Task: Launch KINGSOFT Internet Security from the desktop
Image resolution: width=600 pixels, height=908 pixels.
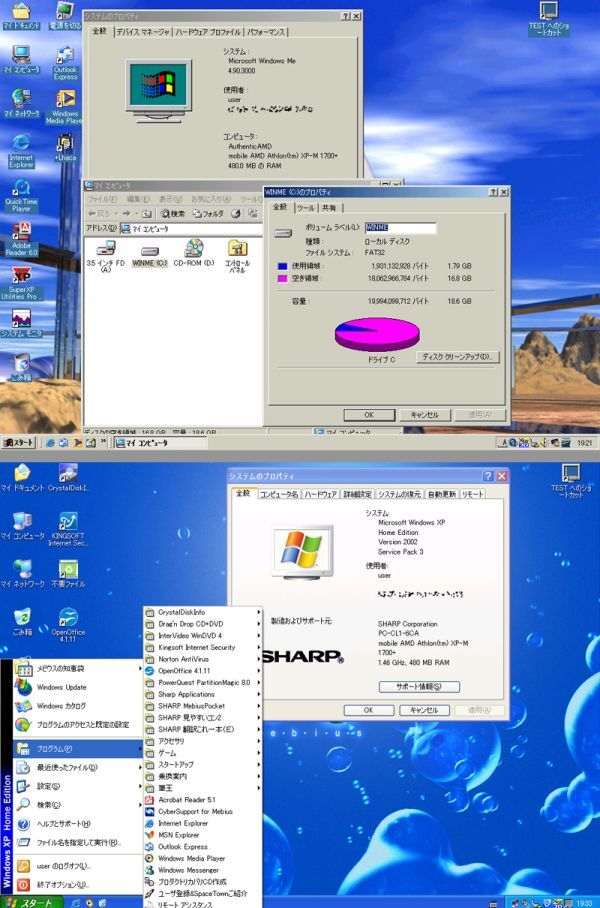Action: 68,522
